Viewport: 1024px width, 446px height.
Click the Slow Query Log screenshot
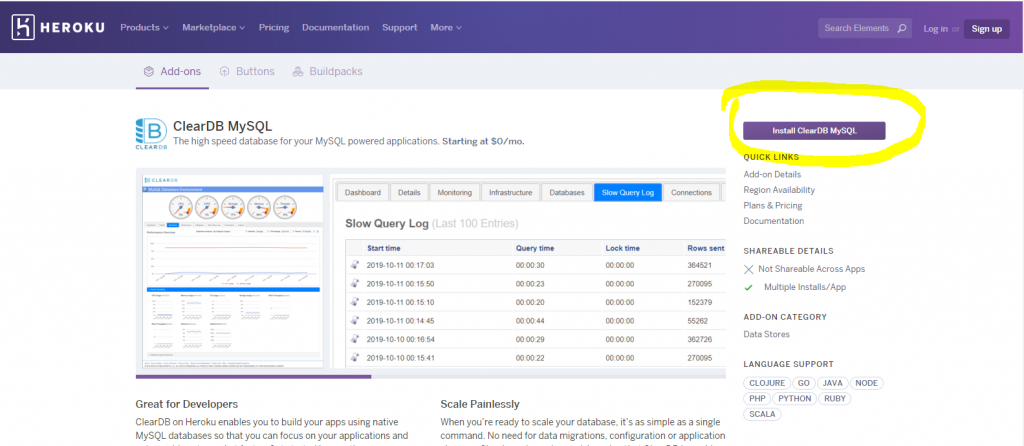[x=528, y=271]
